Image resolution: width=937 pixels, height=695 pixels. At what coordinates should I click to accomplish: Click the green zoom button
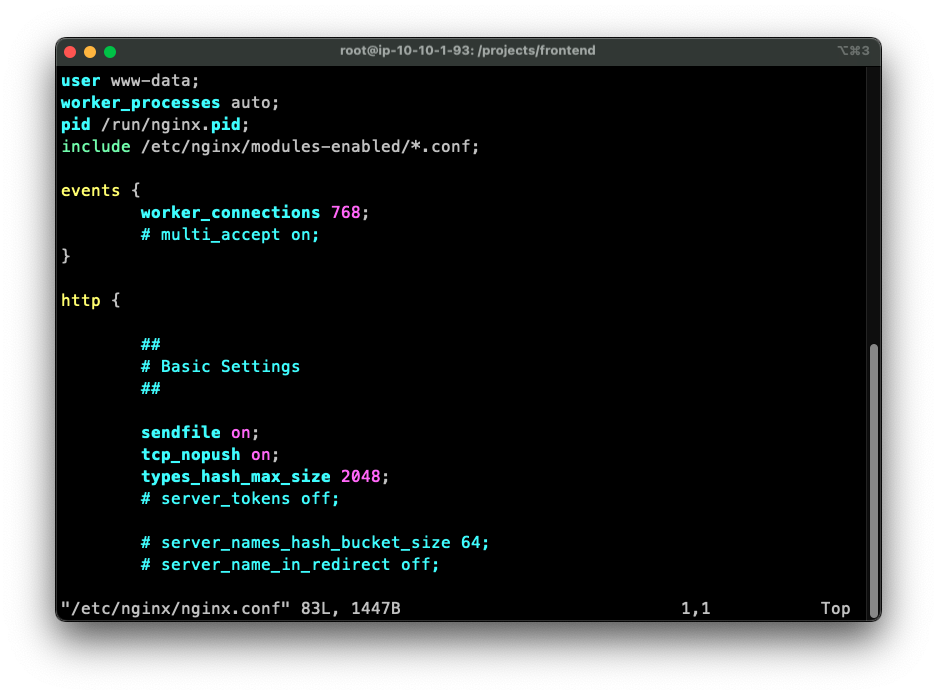tap(109, 50)
